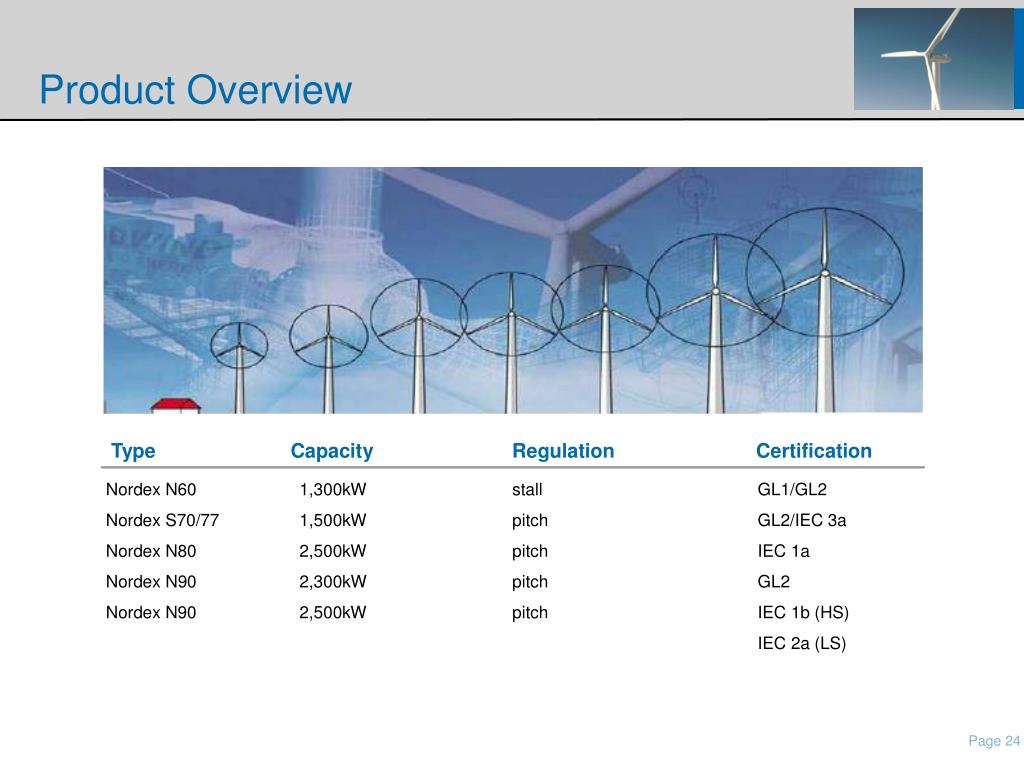Click the "IEC 2a (LS)" certification
The image size is (1024, 768).
tap(801, 643)
